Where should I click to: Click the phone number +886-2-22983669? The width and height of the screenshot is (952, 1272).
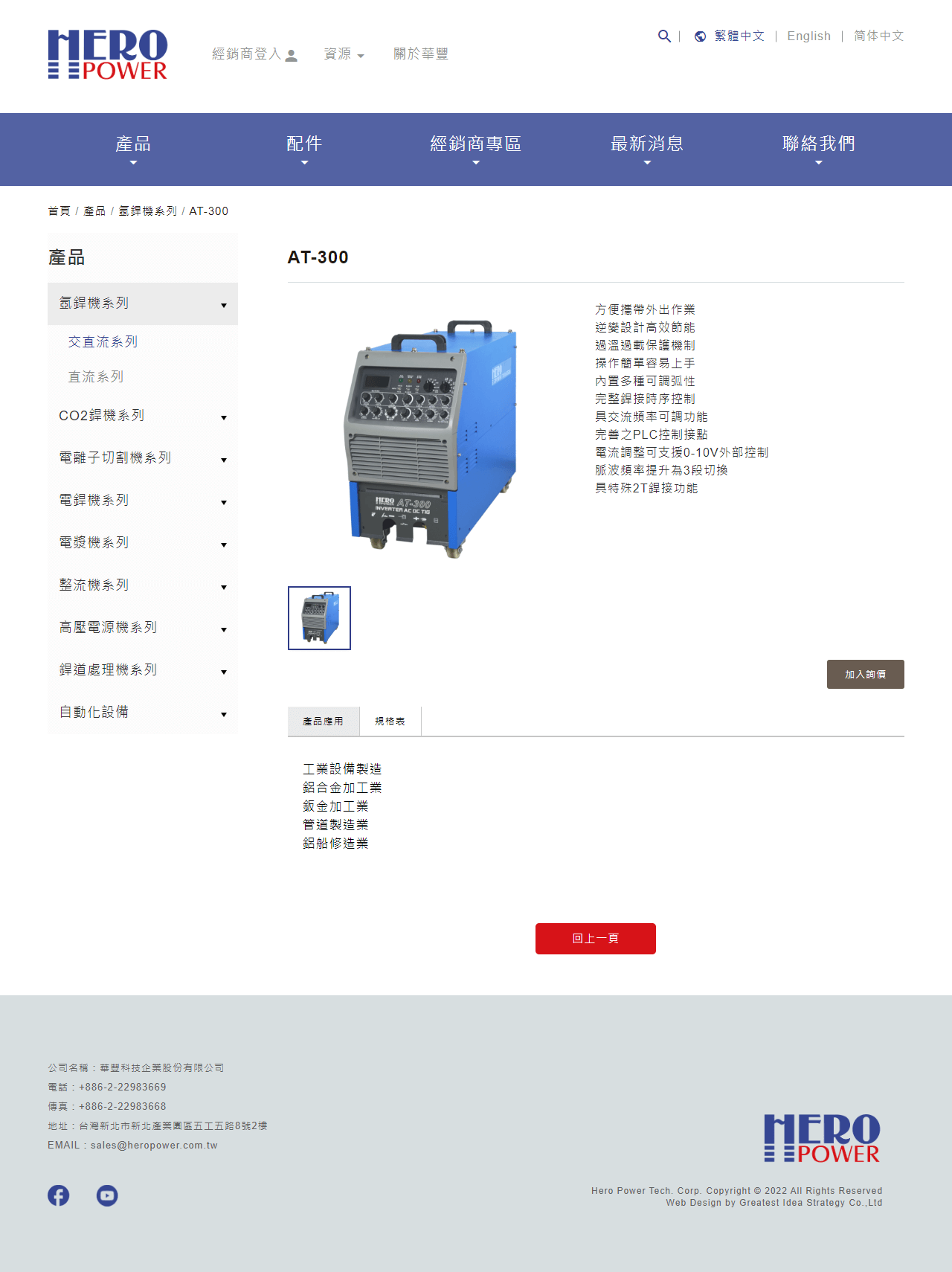coord(123,1088)
